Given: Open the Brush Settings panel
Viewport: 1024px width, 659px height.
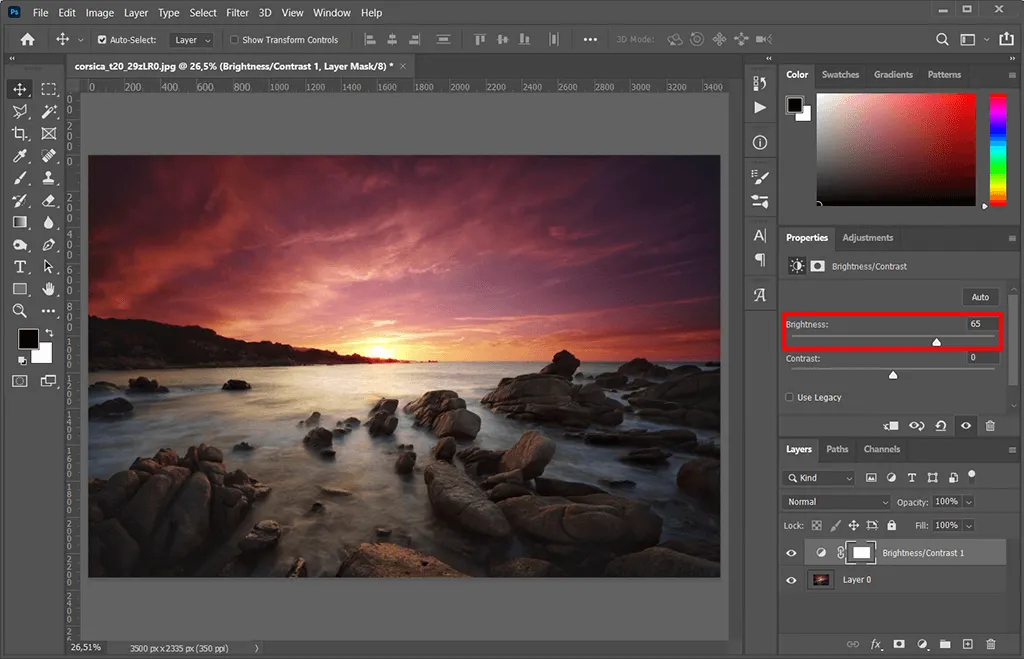Looking at the screenshot, I should pyautogui.click(x=760, y=177).
